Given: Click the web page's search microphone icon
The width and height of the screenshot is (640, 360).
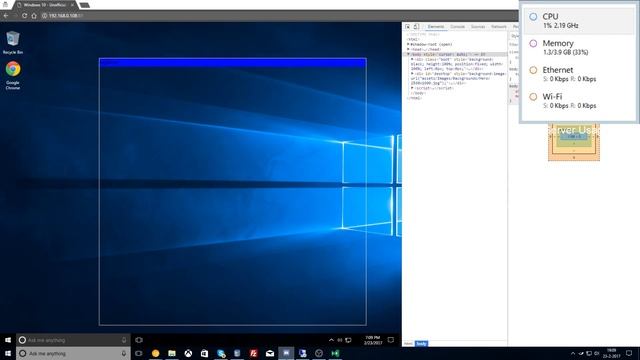Looking at the screenshot, I should [124, 340].
